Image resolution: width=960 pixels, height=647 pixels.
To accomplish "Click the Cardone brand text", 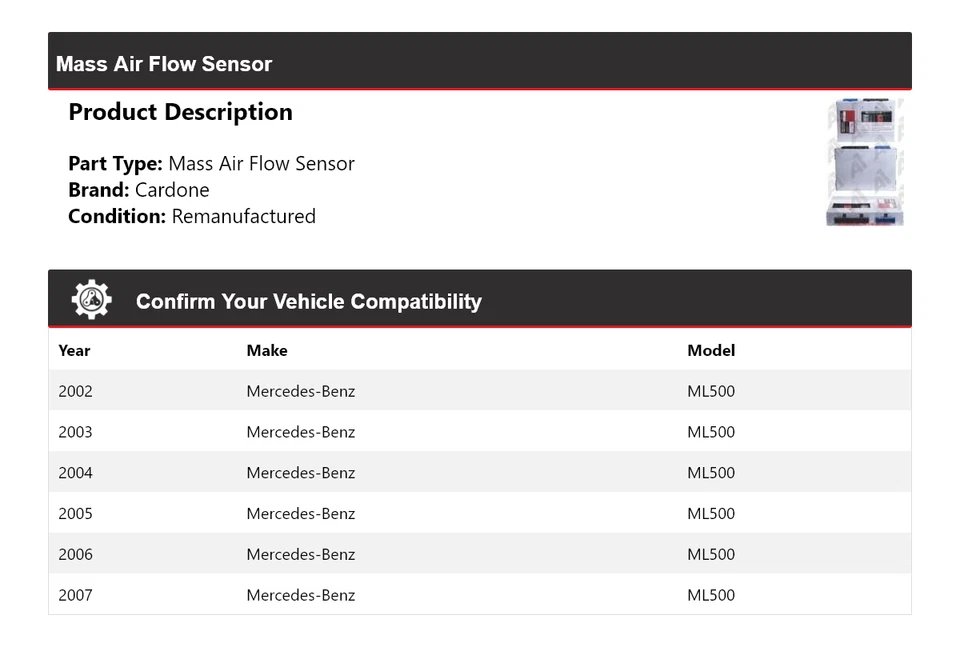I will tap(172, 190).
